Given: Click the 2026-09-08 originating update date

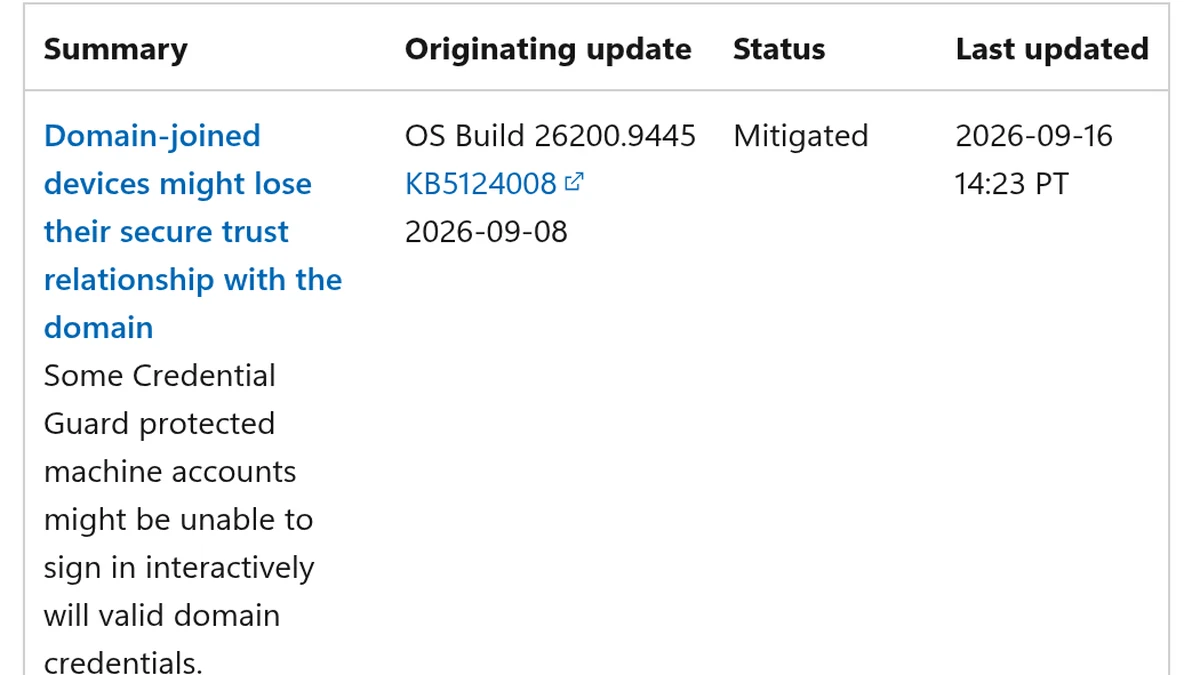Looking at the screenshot, I should pyautogui.click(x=486, y=231).
